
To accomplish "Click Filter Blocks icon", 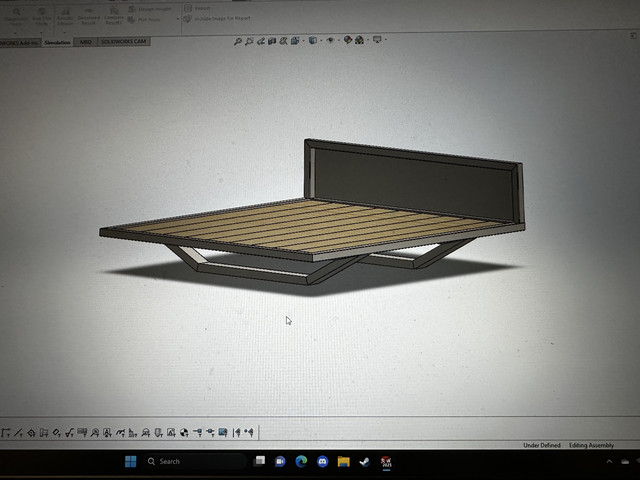I will (x=171, y=433).
